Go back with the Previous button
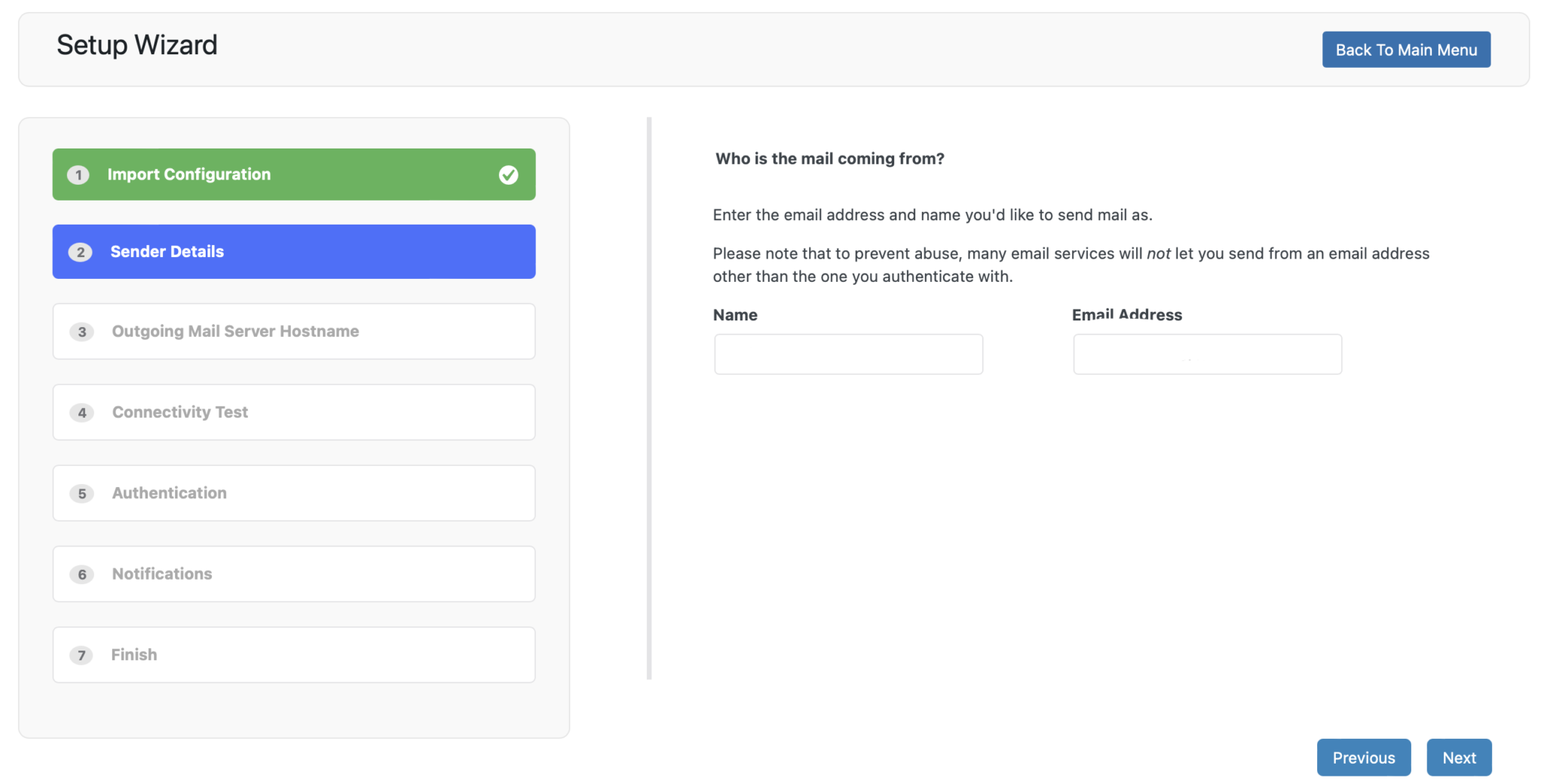 pos(1363,758)
